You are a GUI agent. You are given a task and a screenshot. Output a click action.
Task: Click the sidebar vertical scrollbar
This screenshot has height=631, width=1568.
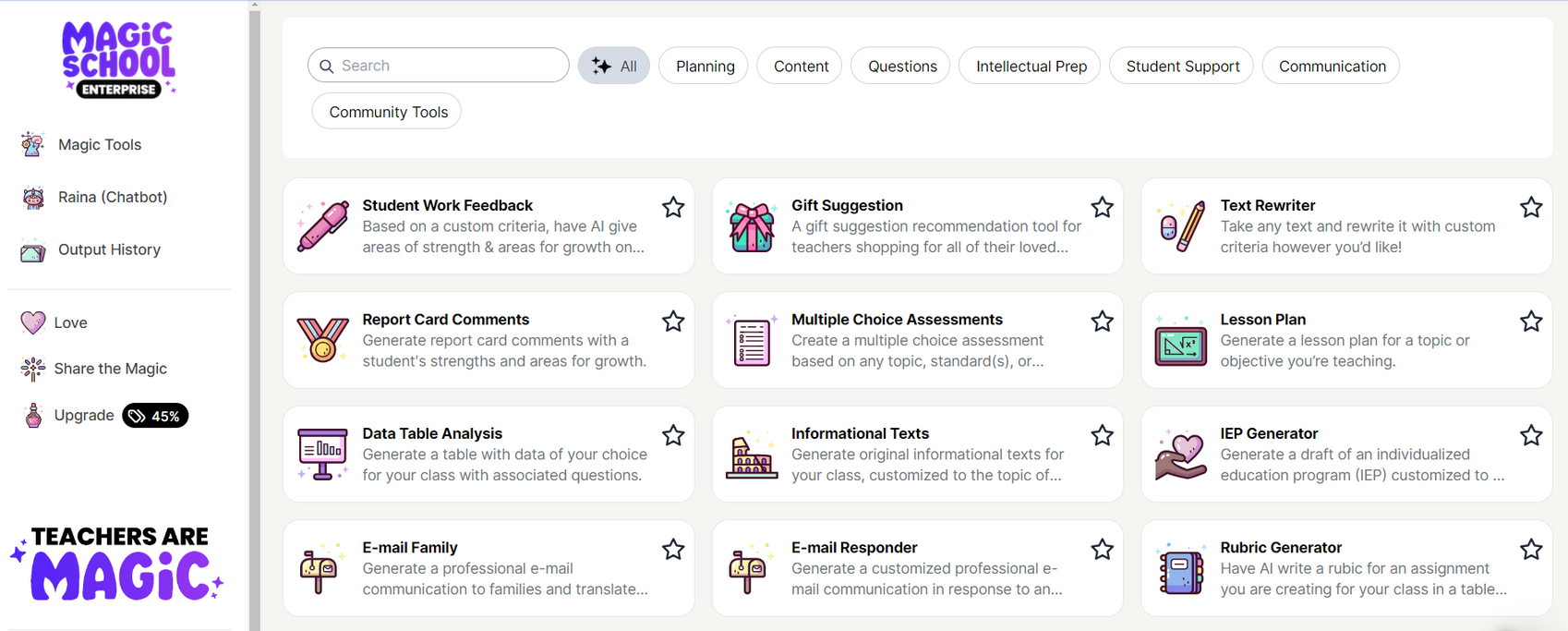[x=255, y=315]
